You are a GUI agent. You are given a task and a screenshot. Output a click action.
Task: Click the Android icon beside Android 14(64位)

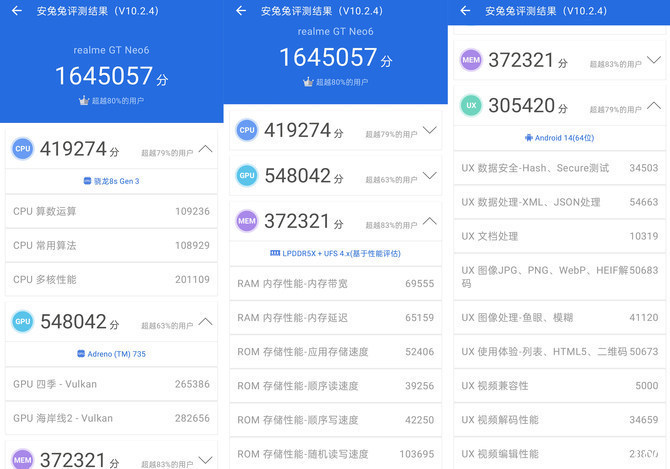tap(528, 137)
